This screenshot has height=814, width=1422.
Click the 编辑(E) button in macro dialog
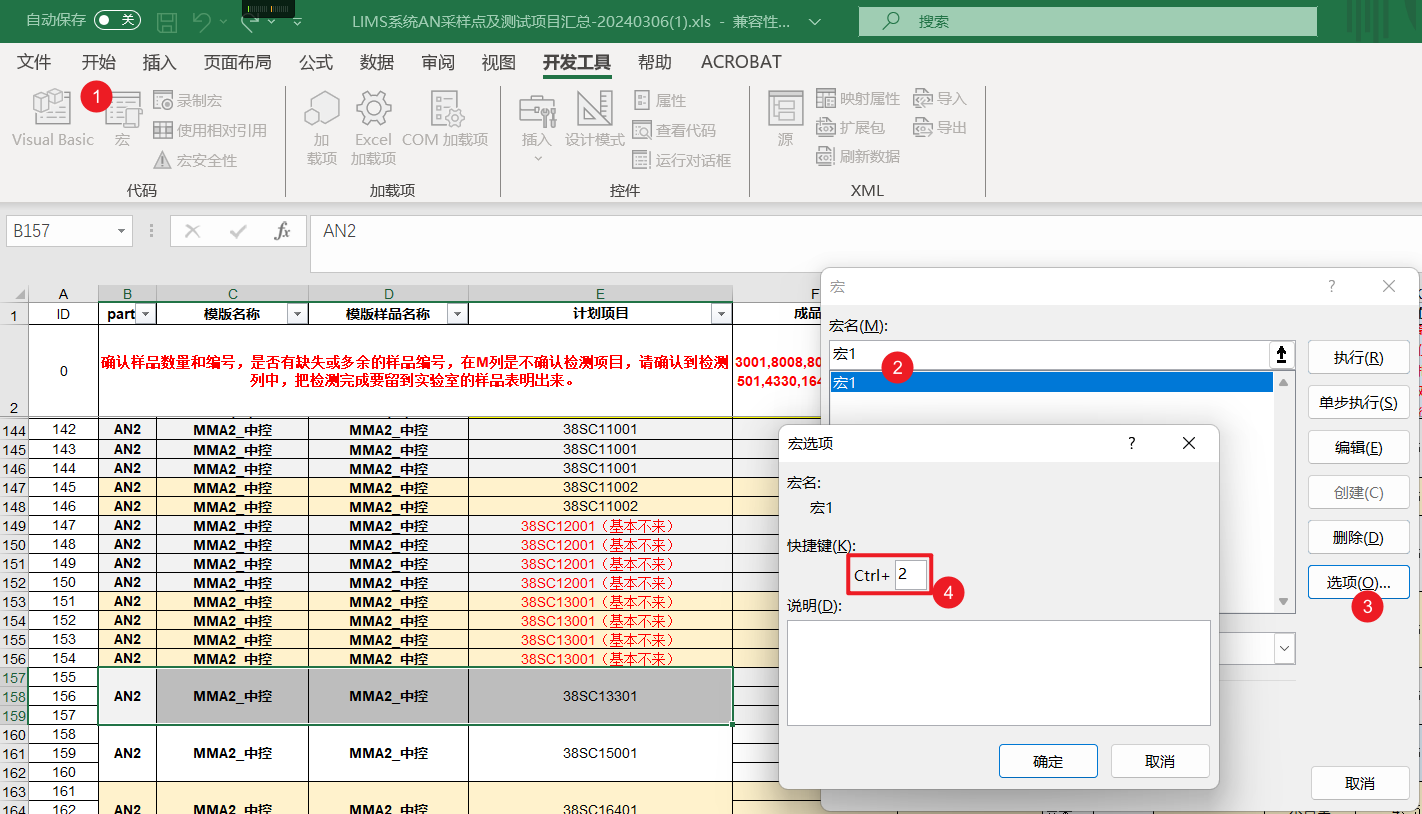pos(1358,447)
